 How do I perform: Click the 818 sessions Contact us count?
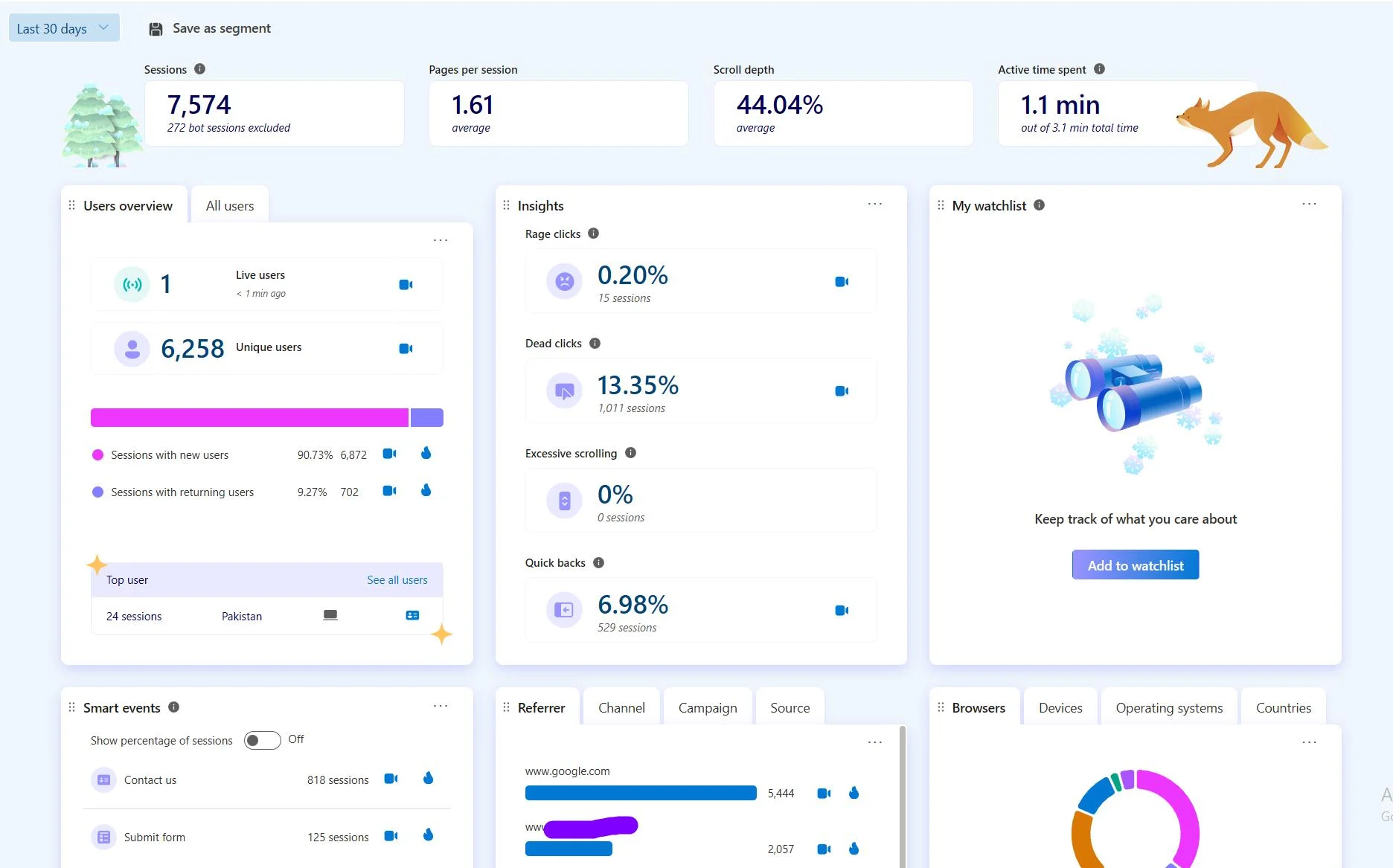338,780
